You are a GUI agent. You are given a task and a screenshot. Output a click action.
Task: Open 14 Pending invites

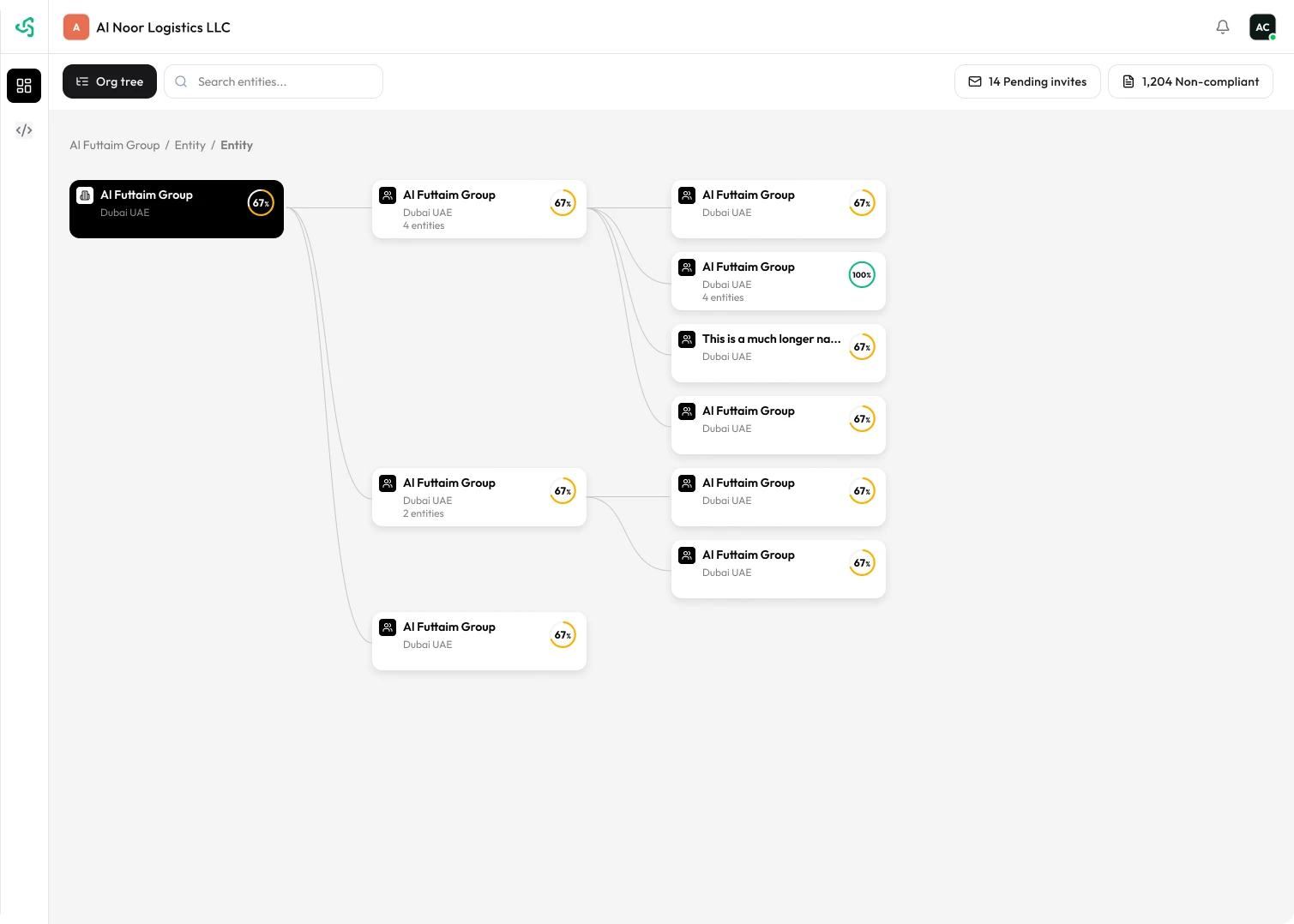pyautogui.click(x=1027, y=81)
